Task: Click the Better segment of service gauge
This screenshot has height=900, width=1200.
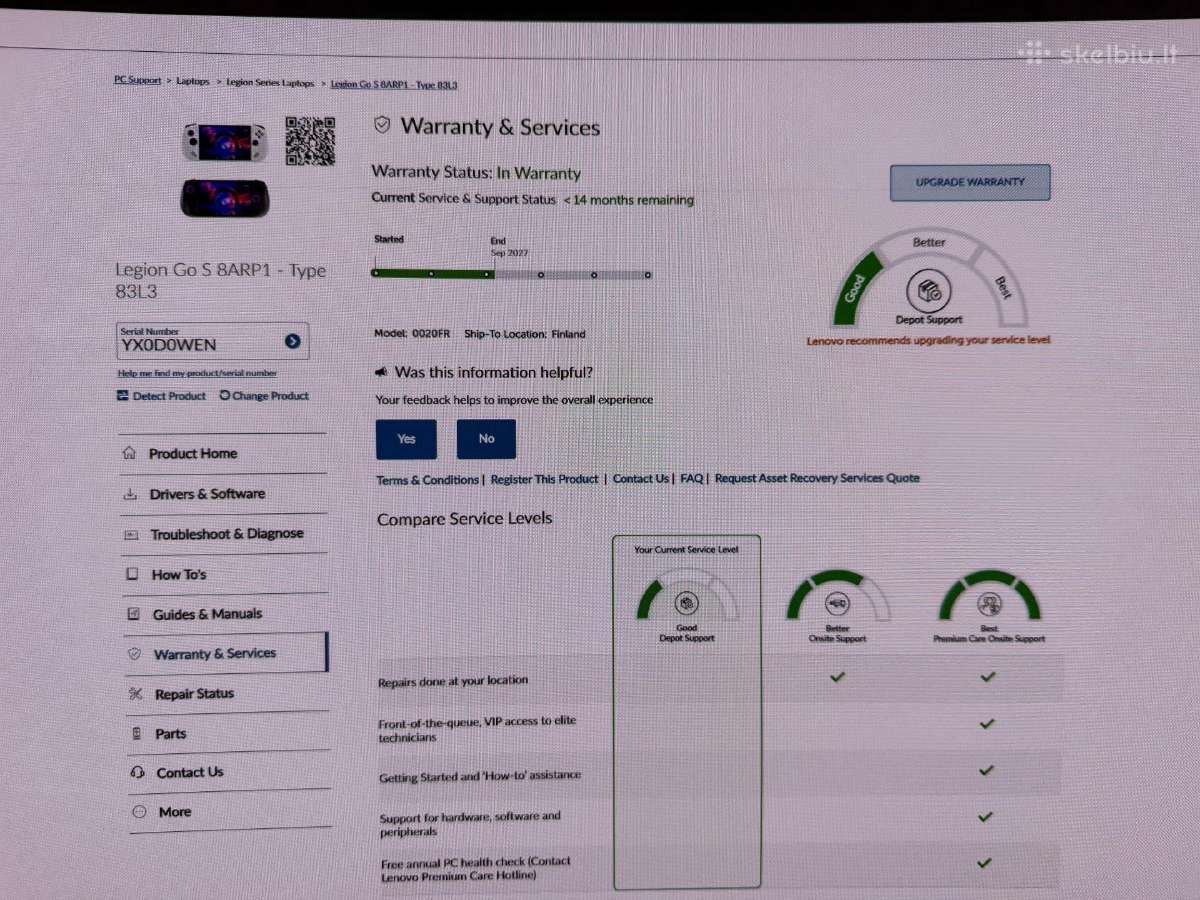Action: click(929, 243)
